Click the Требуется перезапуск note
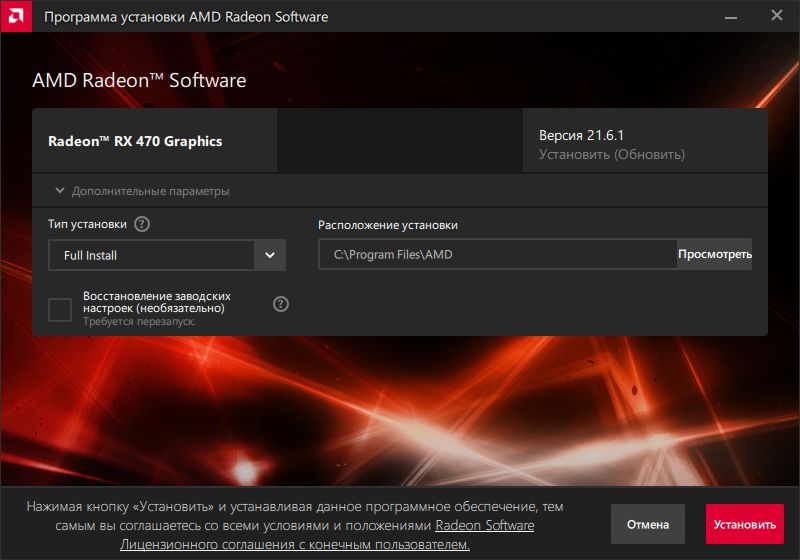This screenshot has height=560, width=800. (x=139, y=321)
